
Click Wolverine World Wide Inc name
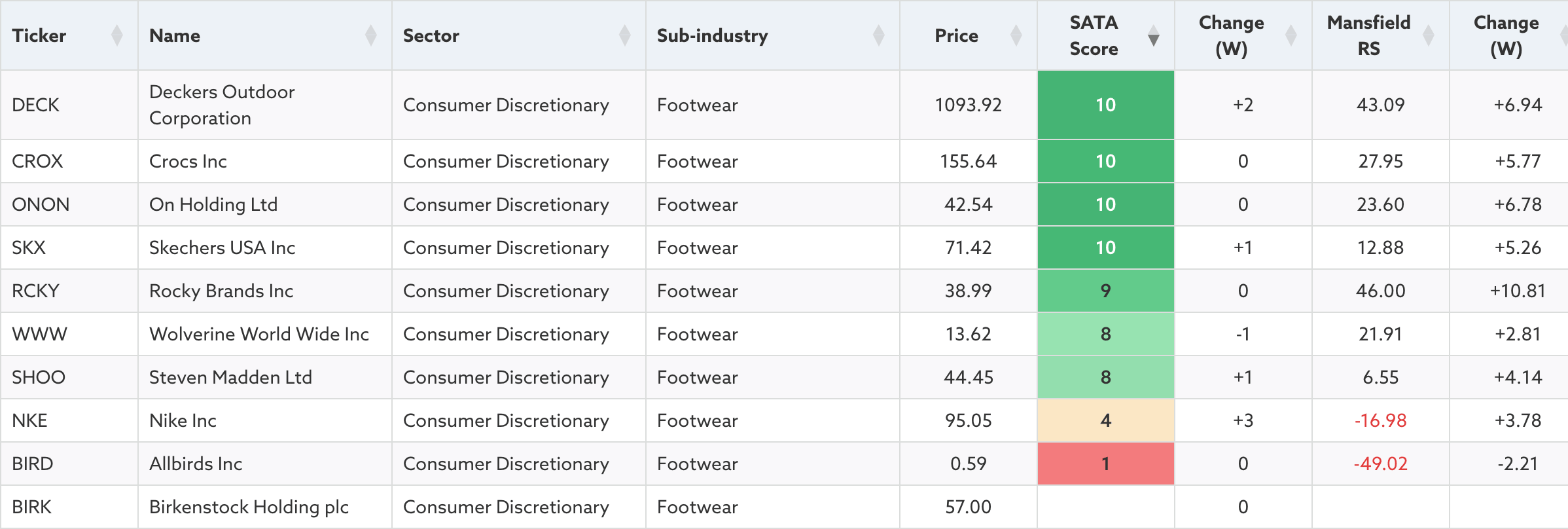pyautogui.click(x=259, y=334)
